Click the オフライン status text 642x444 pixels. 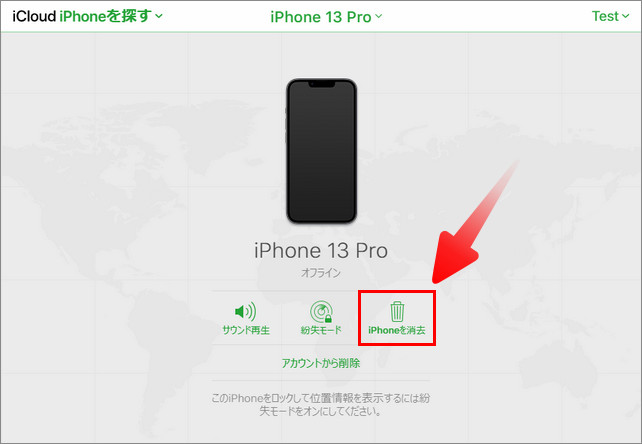[321, 272]
